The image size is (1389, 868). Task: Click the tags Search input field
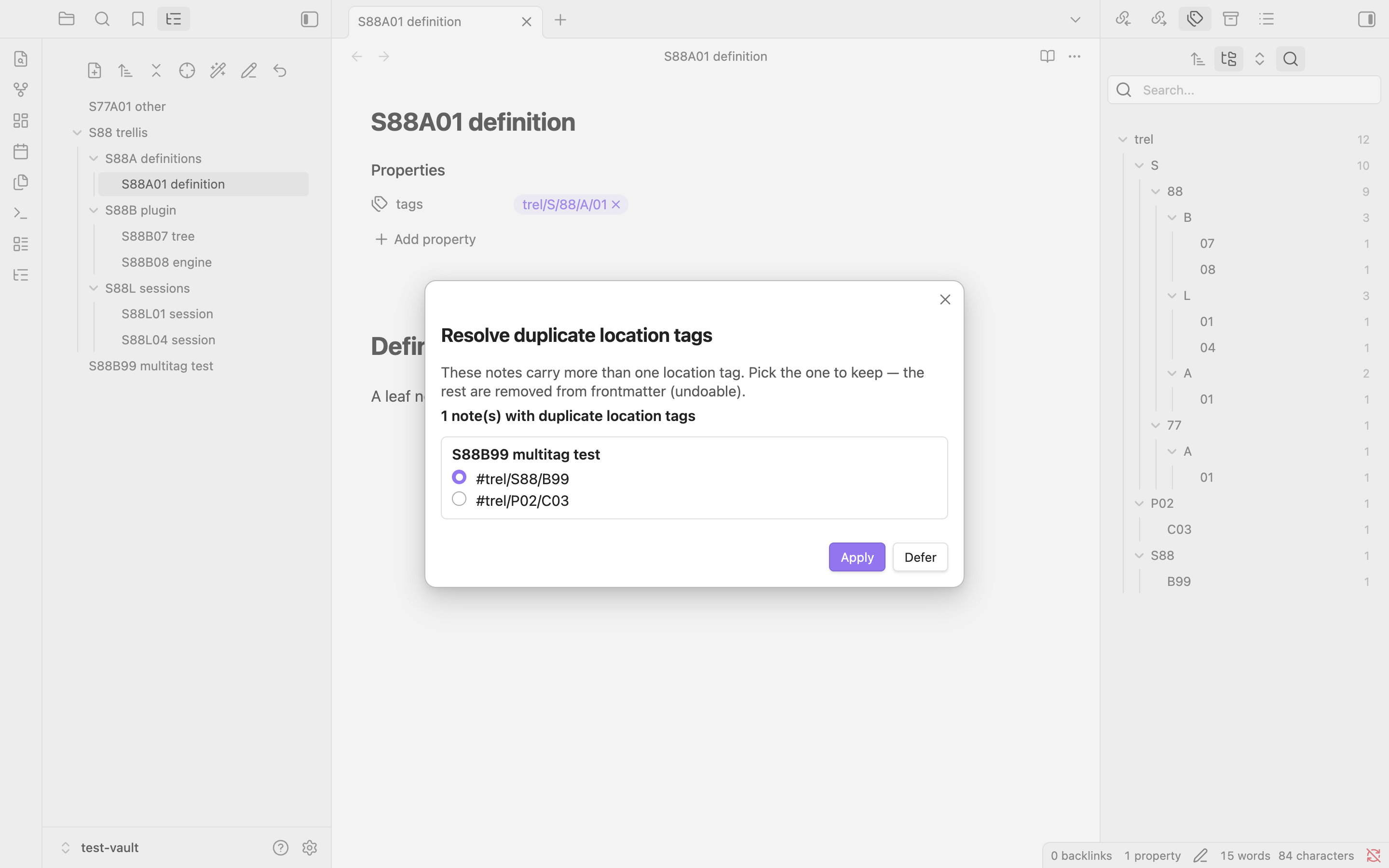click(x=1244, y=90)
